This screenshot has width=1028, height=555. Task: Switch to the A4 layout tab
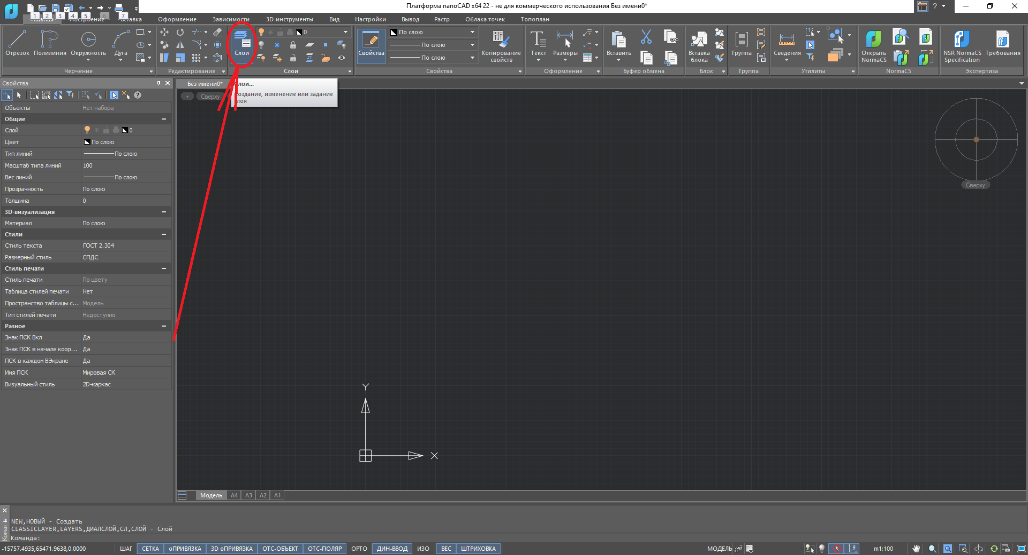(x=234, y=495)
